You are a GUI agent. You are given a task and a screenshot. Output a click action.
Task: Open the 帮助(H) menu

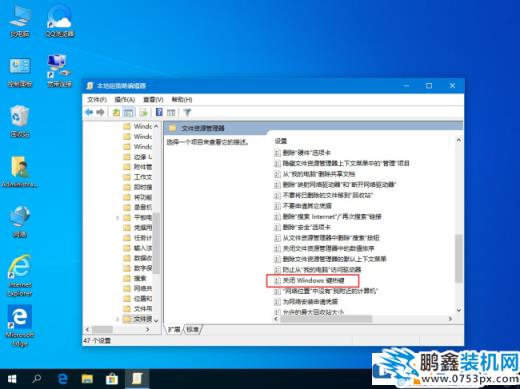(182, 99)
